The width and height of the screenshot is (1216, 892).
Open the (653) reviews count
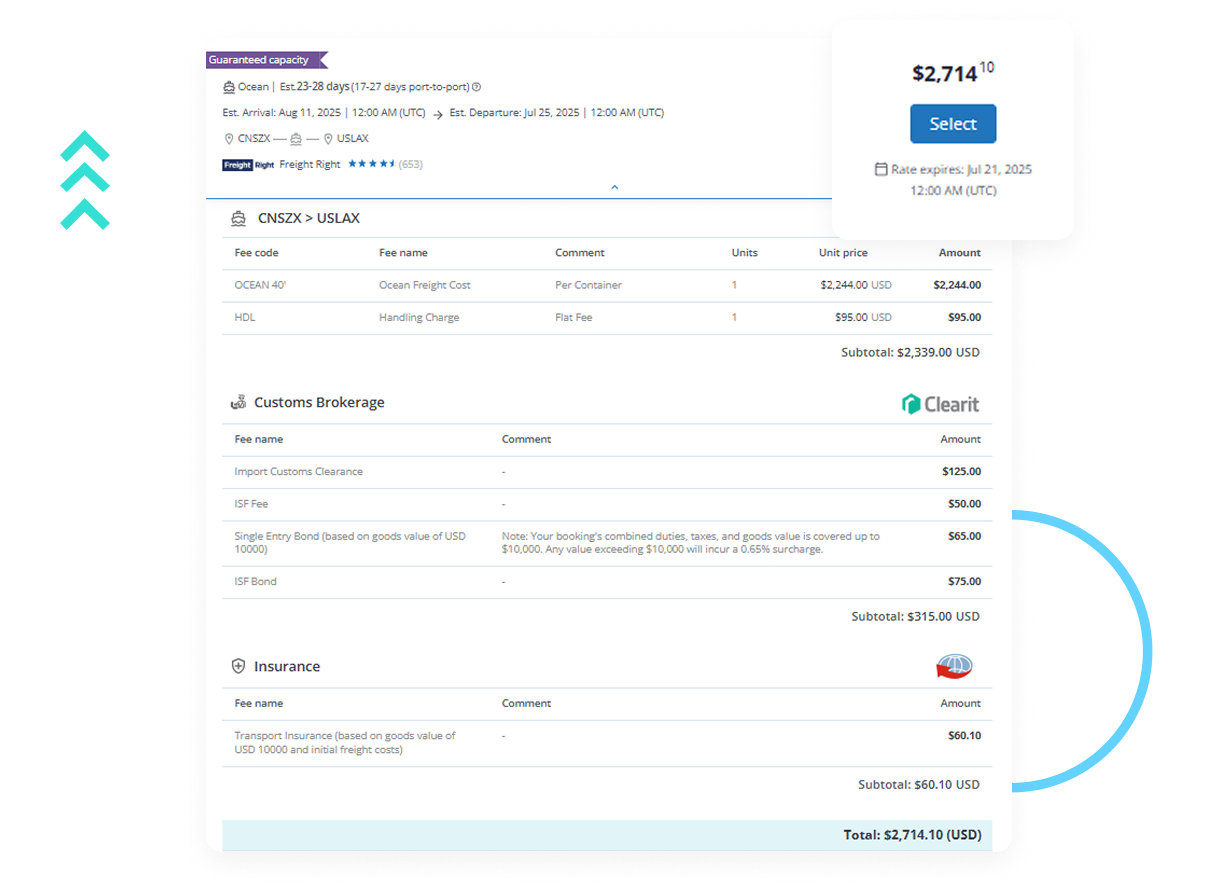pyautogui.click(x=410, y=164)
